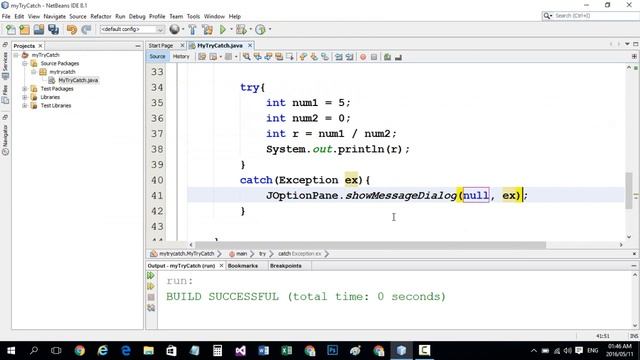Close the Output myTryCatch run tab

click(x=221, y=266)
